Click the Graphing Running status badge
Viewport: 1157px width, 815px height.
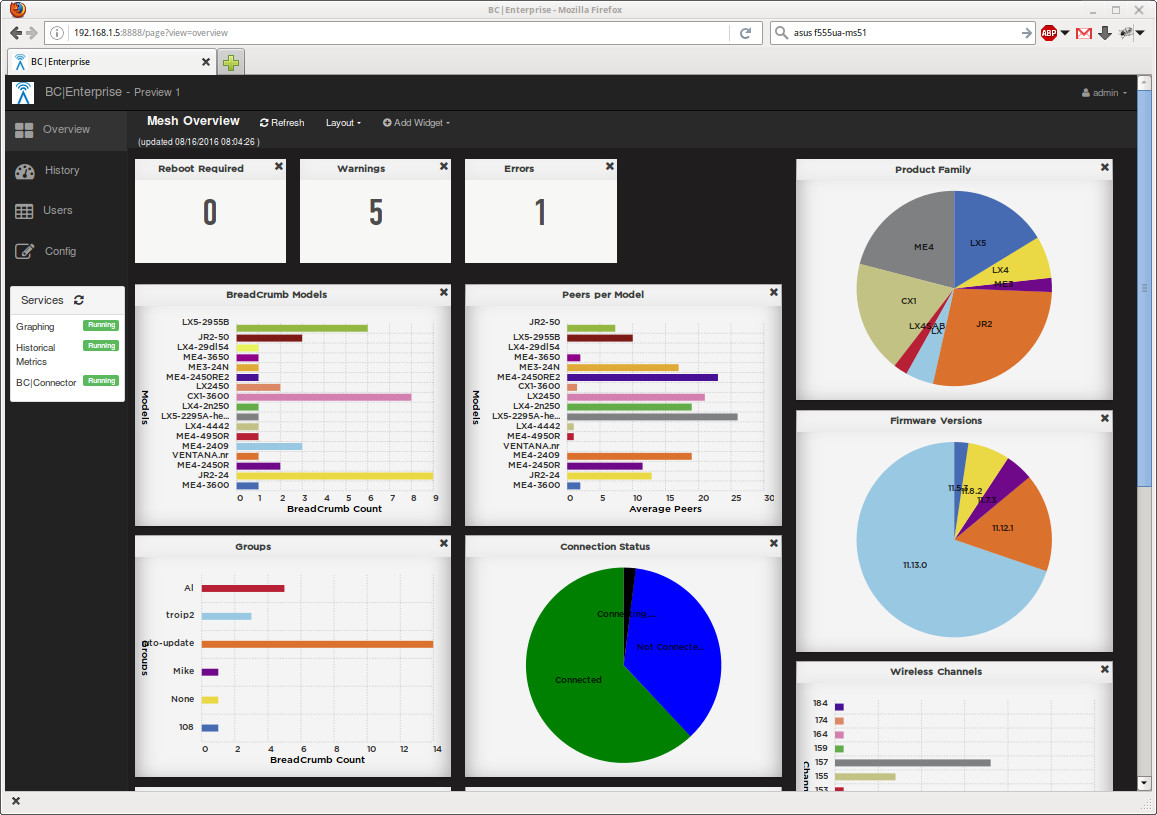(101, 326)
